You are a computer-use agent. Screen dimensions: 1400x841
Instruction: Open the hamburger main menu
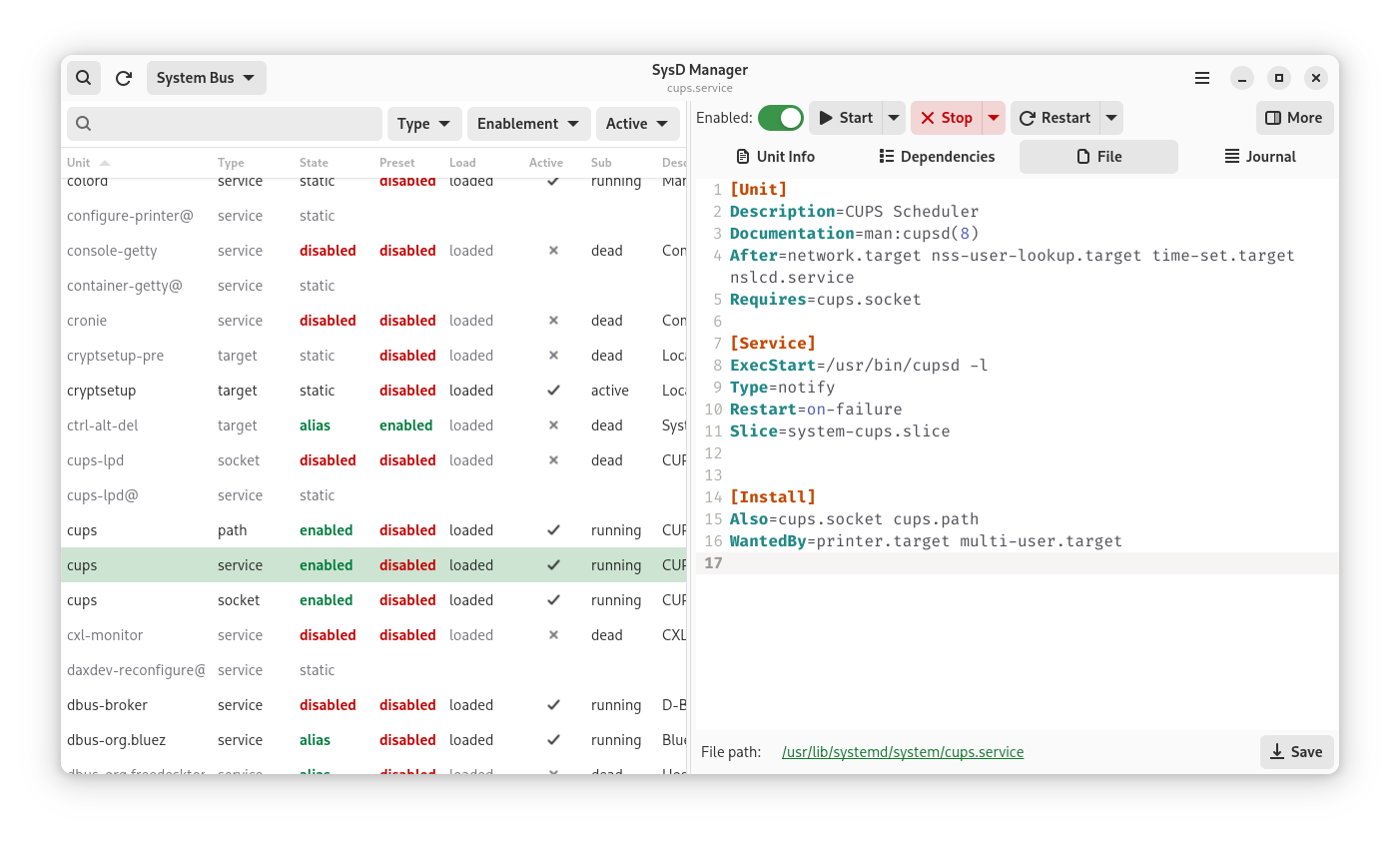[1202, 78]
